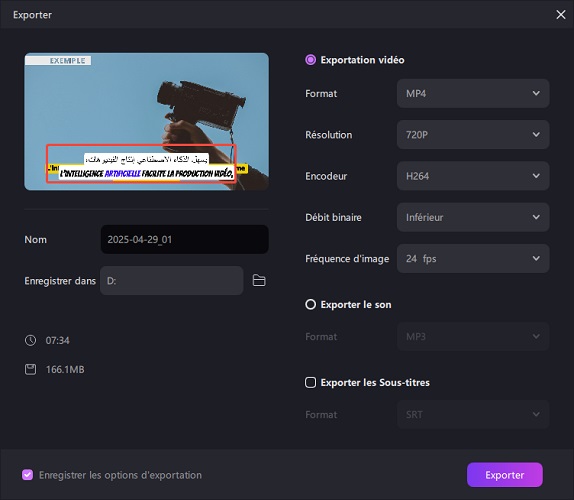The width and height of the screenshot is (574, 500).
Task: Uncheck Enregistrer les options d'exportation
Action: pyautogui.click(x=27, y=475)
